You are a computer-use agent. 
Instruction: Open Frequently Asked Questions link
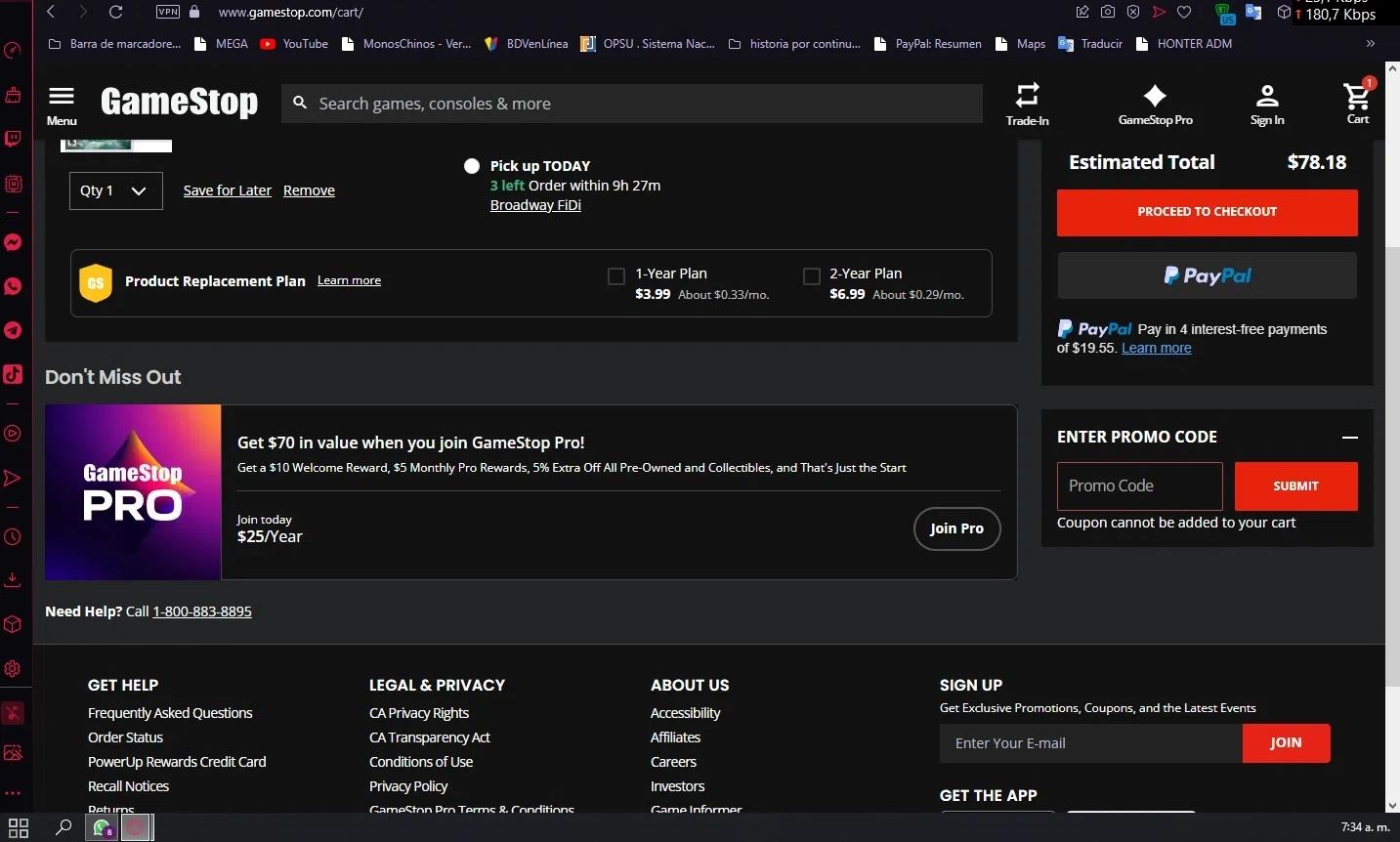click(170, 713)
